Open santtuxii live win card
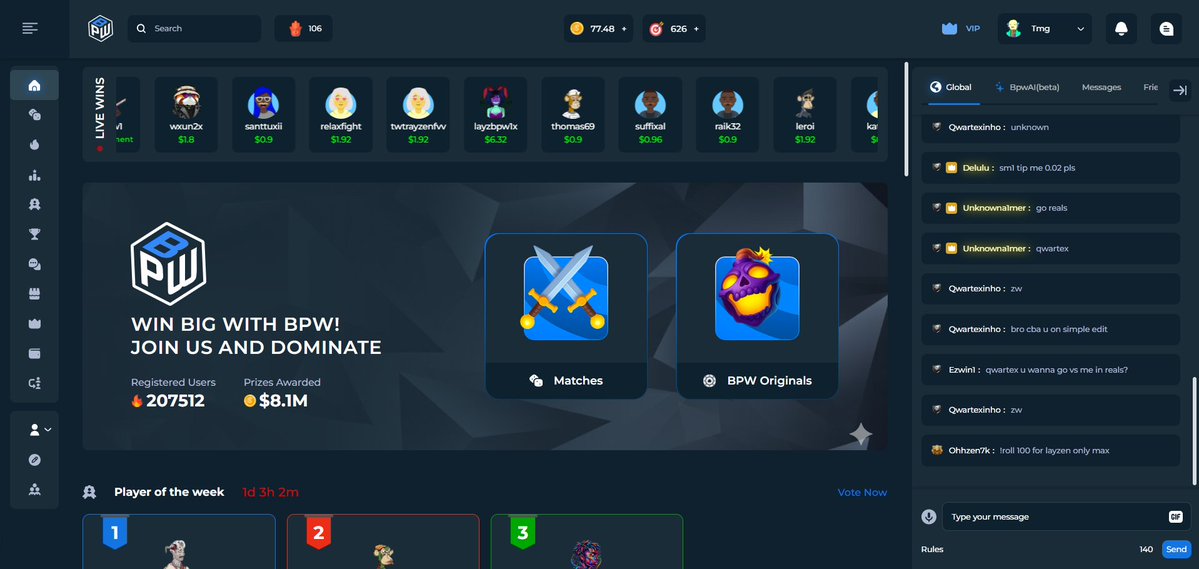Viewport: 1199px width, 569px height. pyautogui.click(x=263, y=114)
